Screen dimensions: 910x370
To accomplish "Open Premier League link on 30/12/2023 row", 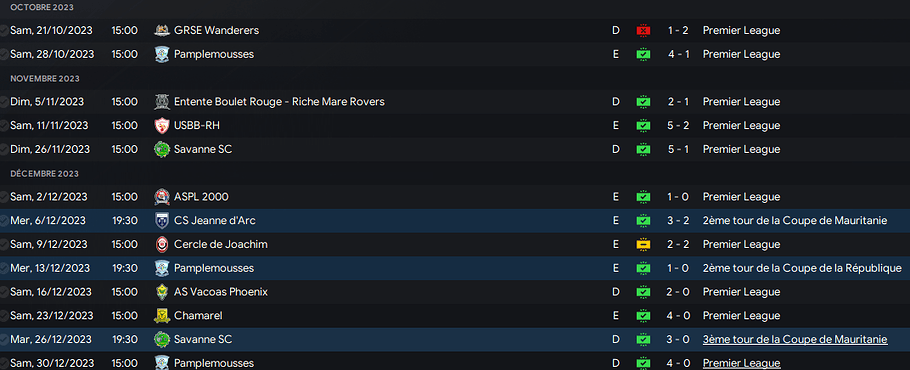I will 741,364.
